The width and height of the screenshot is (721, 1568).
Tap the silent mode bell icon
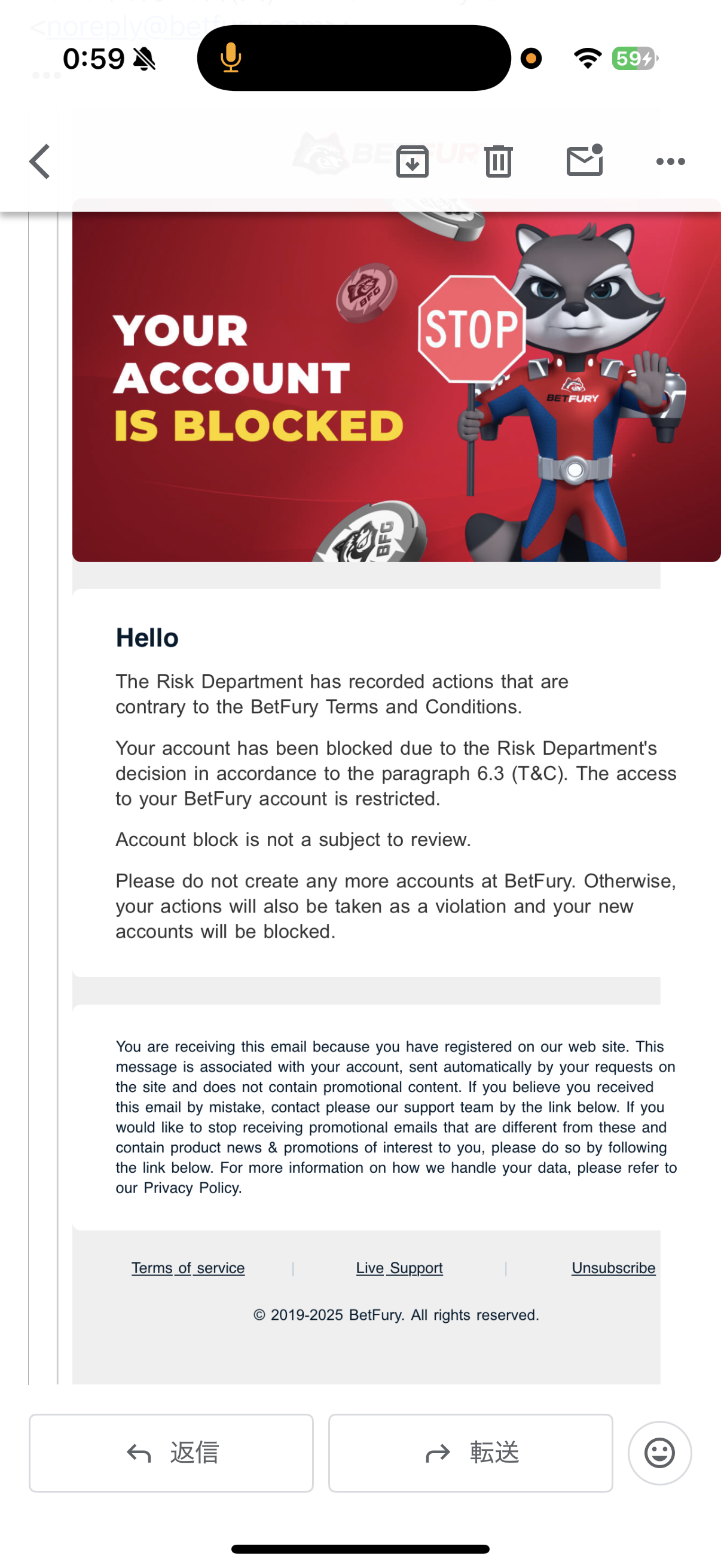point(145,59)
